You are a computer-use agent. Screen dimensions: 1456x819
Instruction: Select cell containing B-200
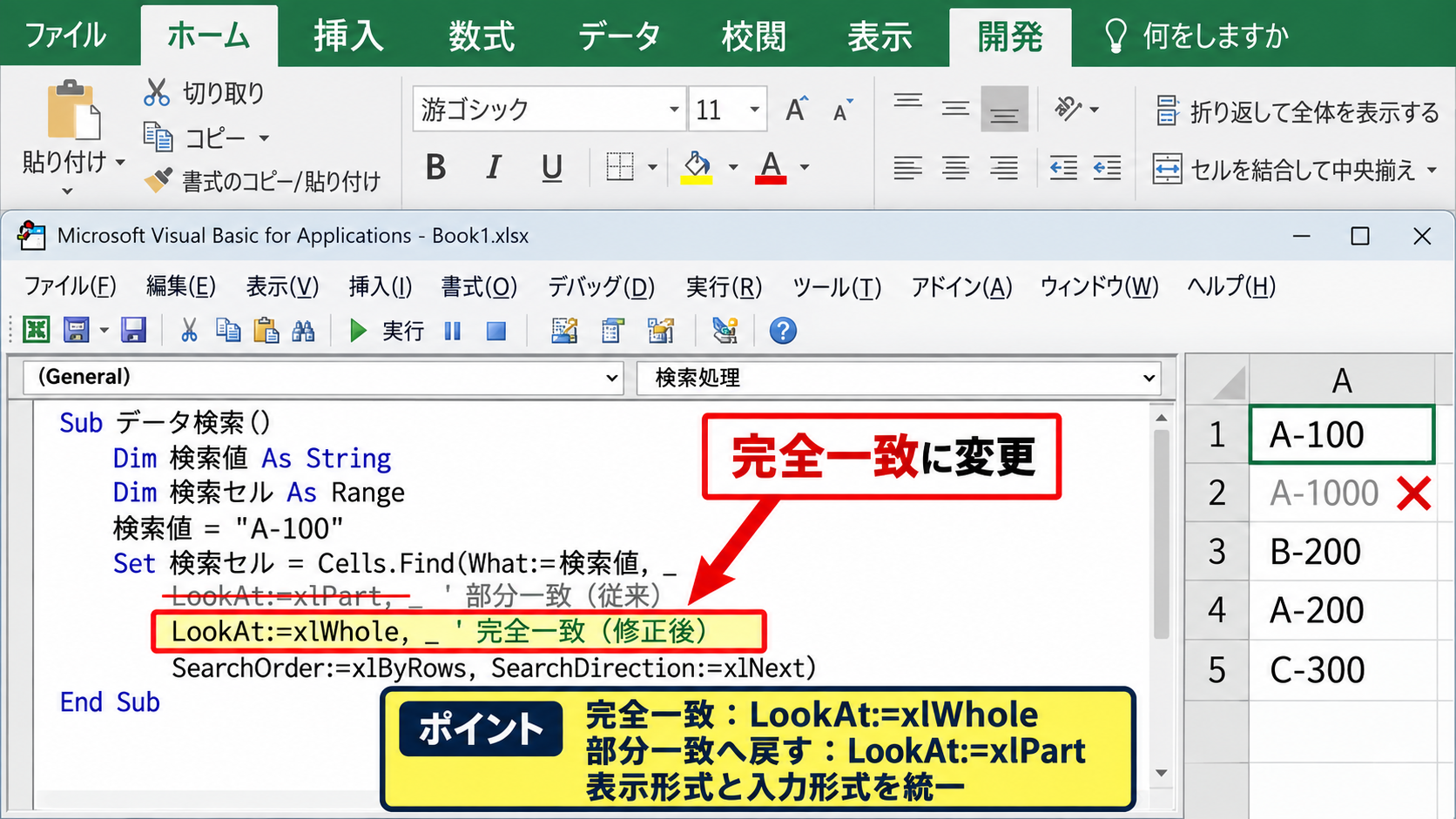point(1342,552)
